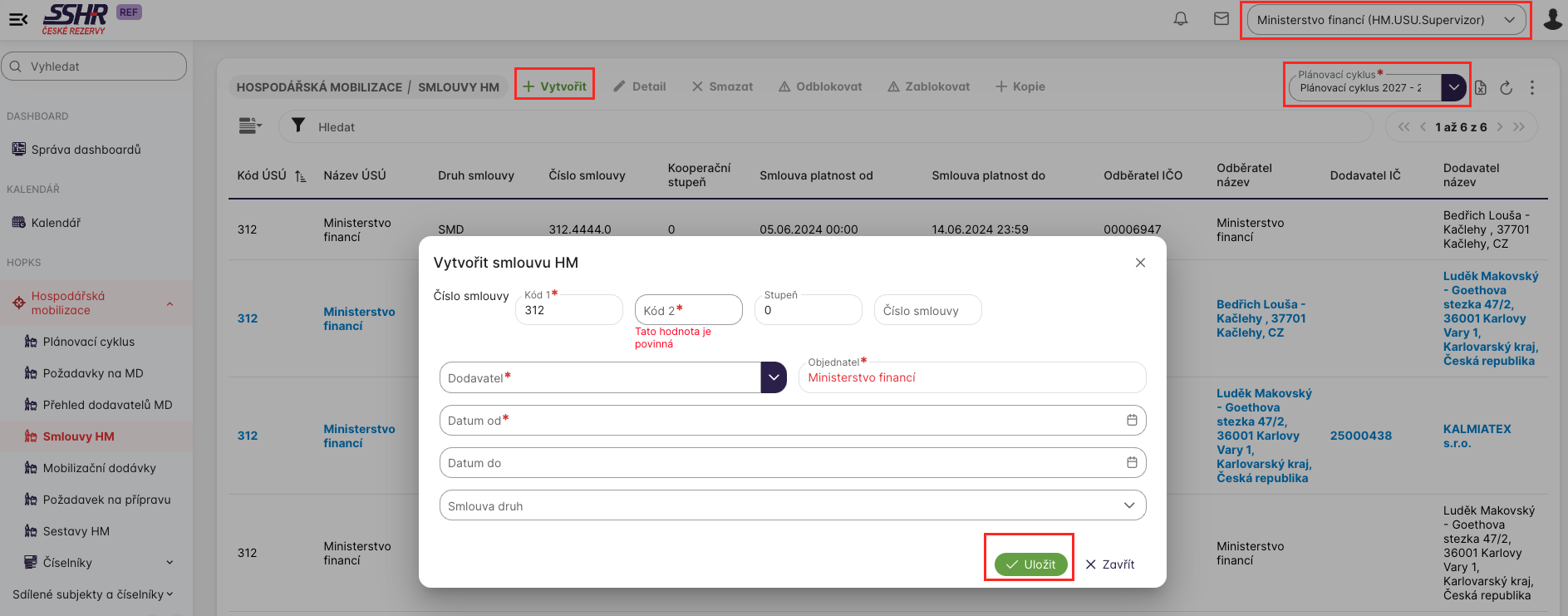1568x616 pixels.
Task: Open the Smlouva druh dropdown
Action: tap(1128, 505)
